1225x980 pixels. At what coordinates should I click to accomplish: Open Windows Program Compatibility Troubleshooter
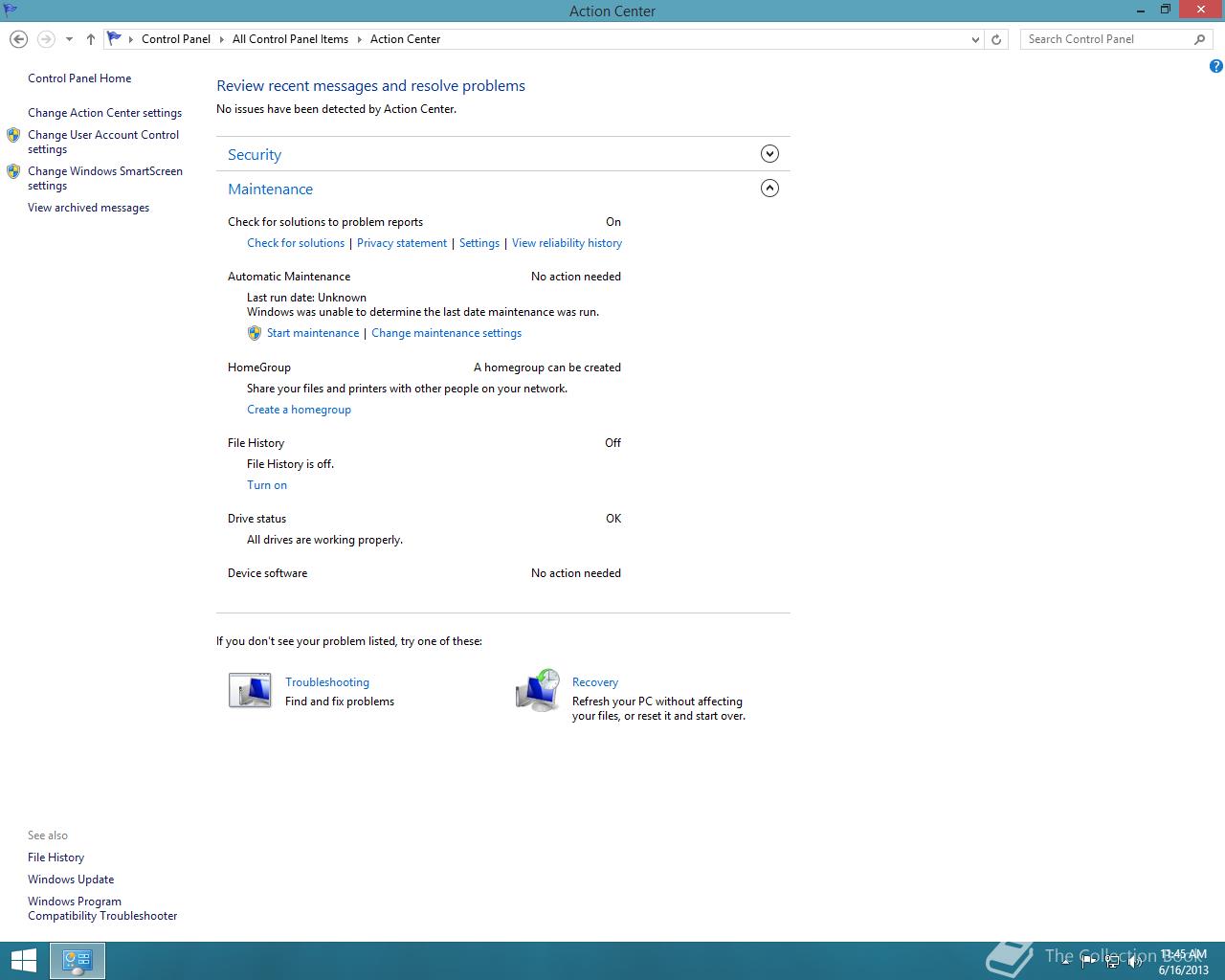(102, 908)
